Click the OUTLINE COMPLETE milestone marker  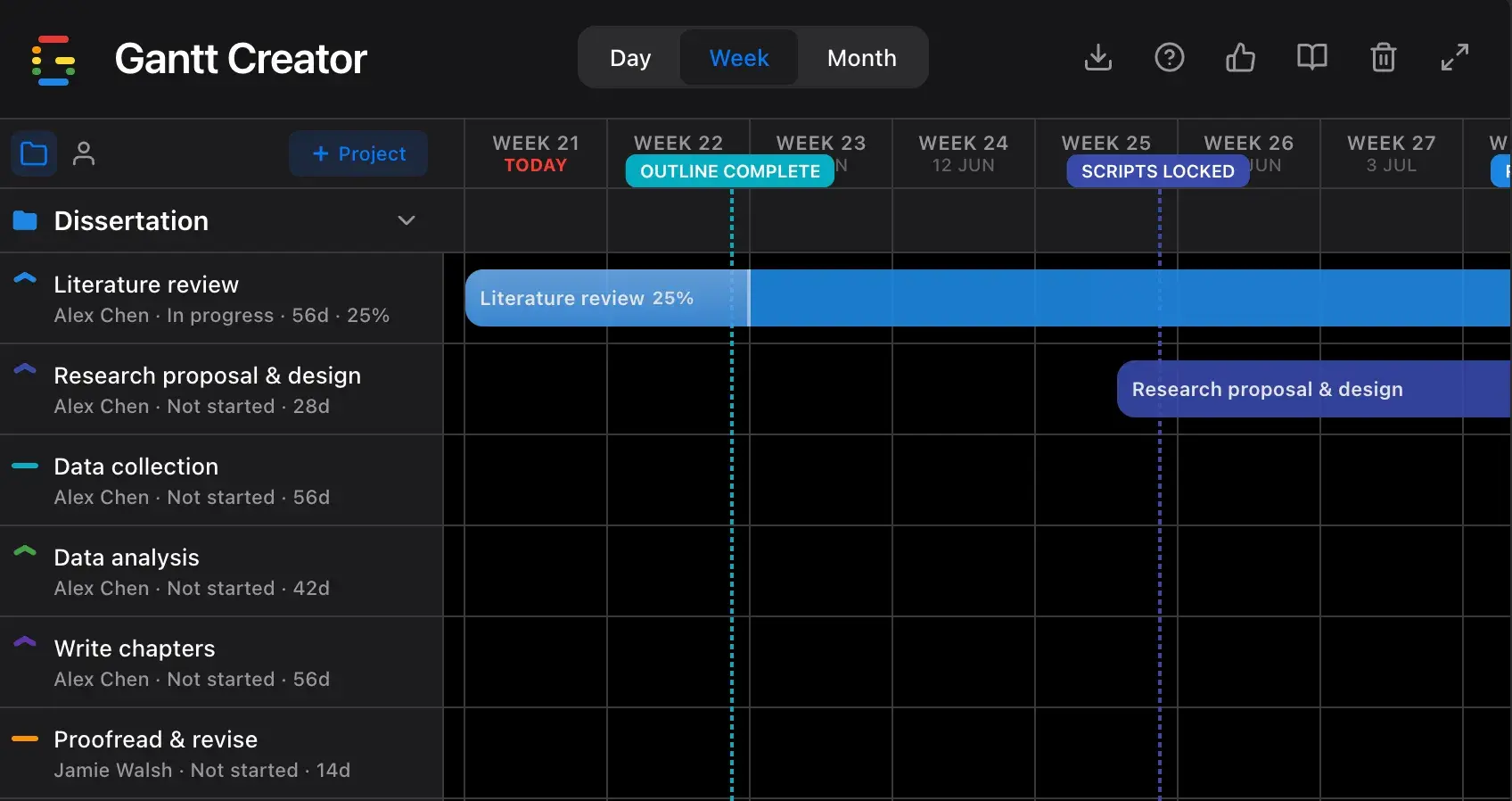coord(730,171)
